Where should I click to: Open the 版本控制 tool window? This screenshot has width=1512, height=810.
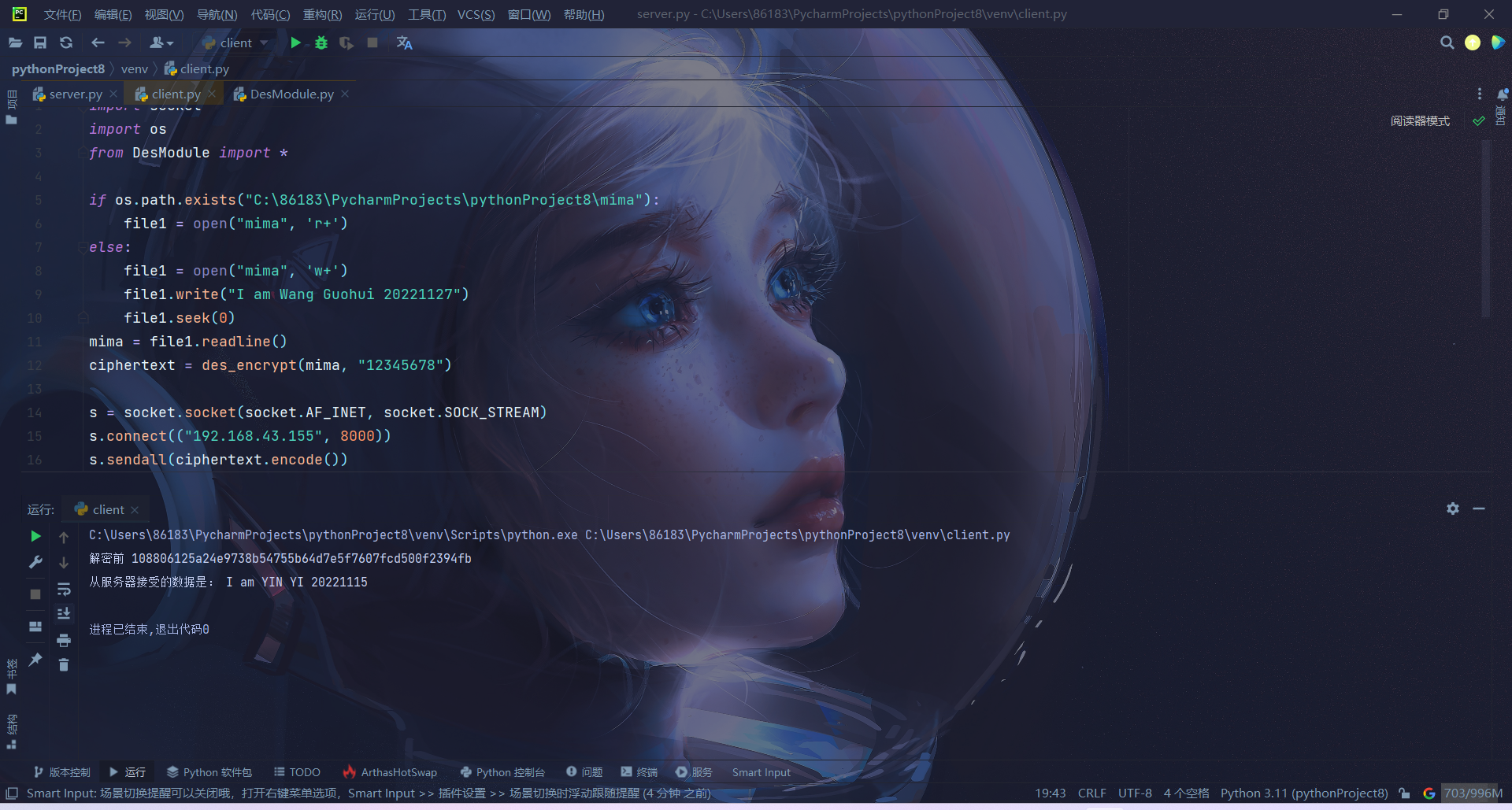[62, 772]
